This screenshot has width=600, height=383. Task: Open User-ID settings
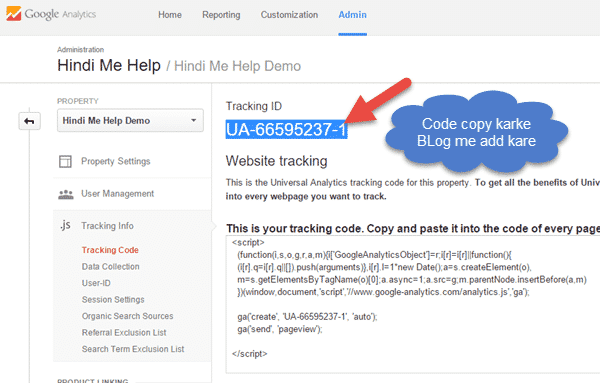point(96,283)
